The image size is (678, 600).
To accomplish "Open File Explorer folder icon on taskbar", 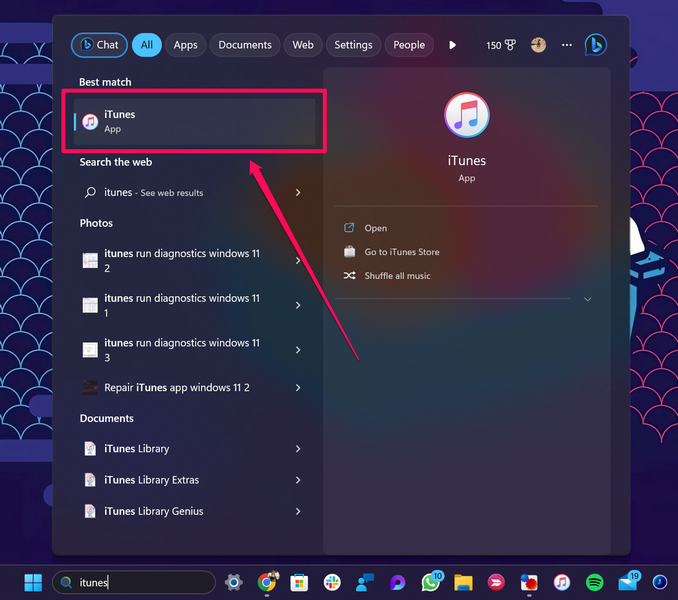I will (463, 582).
